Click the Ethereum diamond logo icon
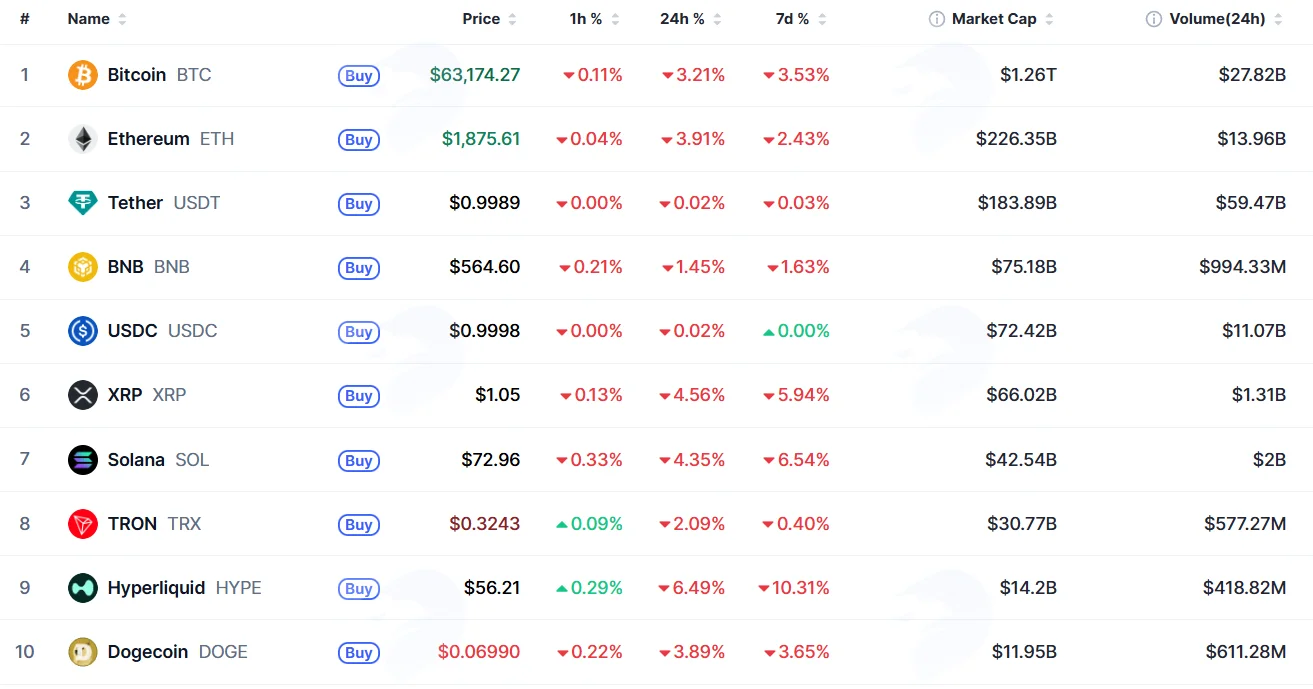 tap(83, 139)
